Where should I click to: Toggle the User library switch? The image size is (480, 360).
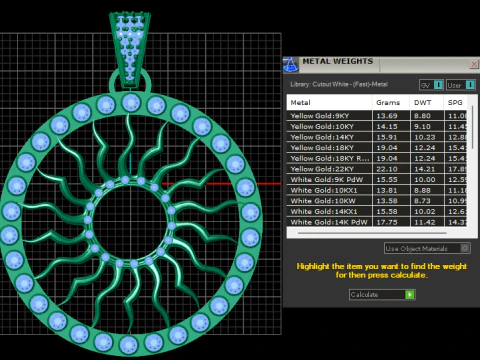[x=461, y=85]
